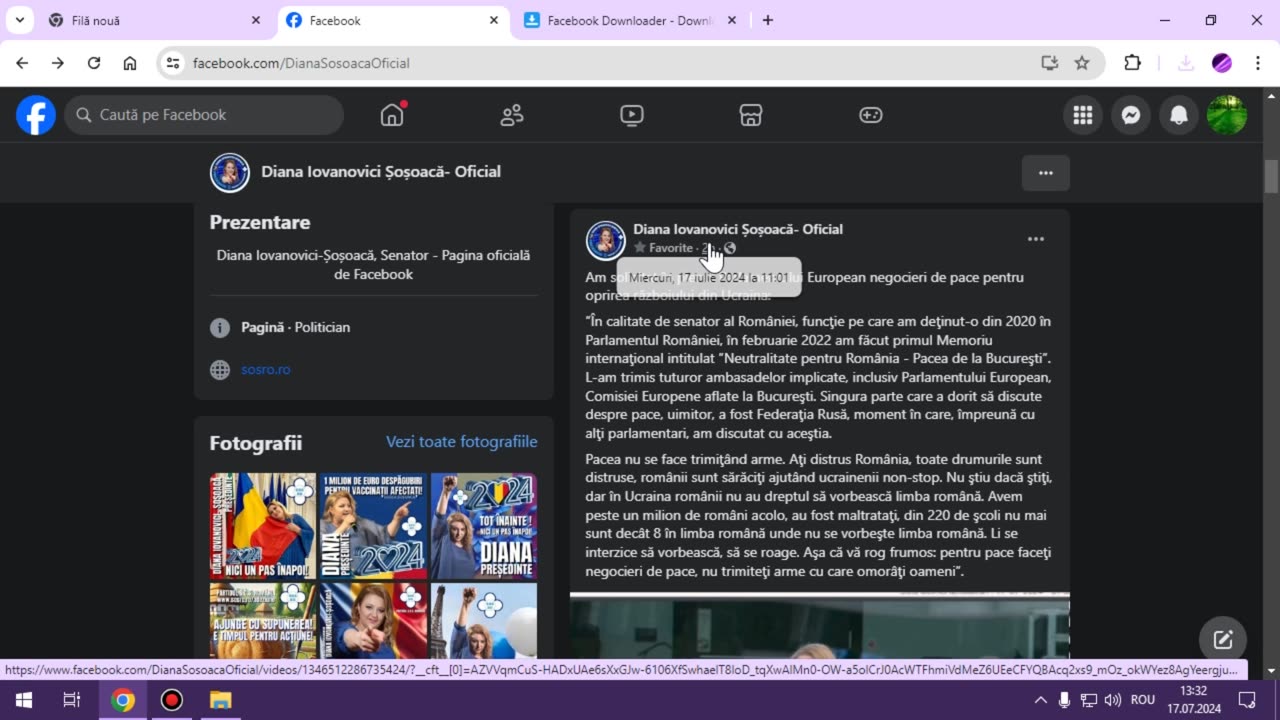Viewport: 1280px width, 720px height.
Task: Click the Facebook logo icon
Action: tap(35, 115)
